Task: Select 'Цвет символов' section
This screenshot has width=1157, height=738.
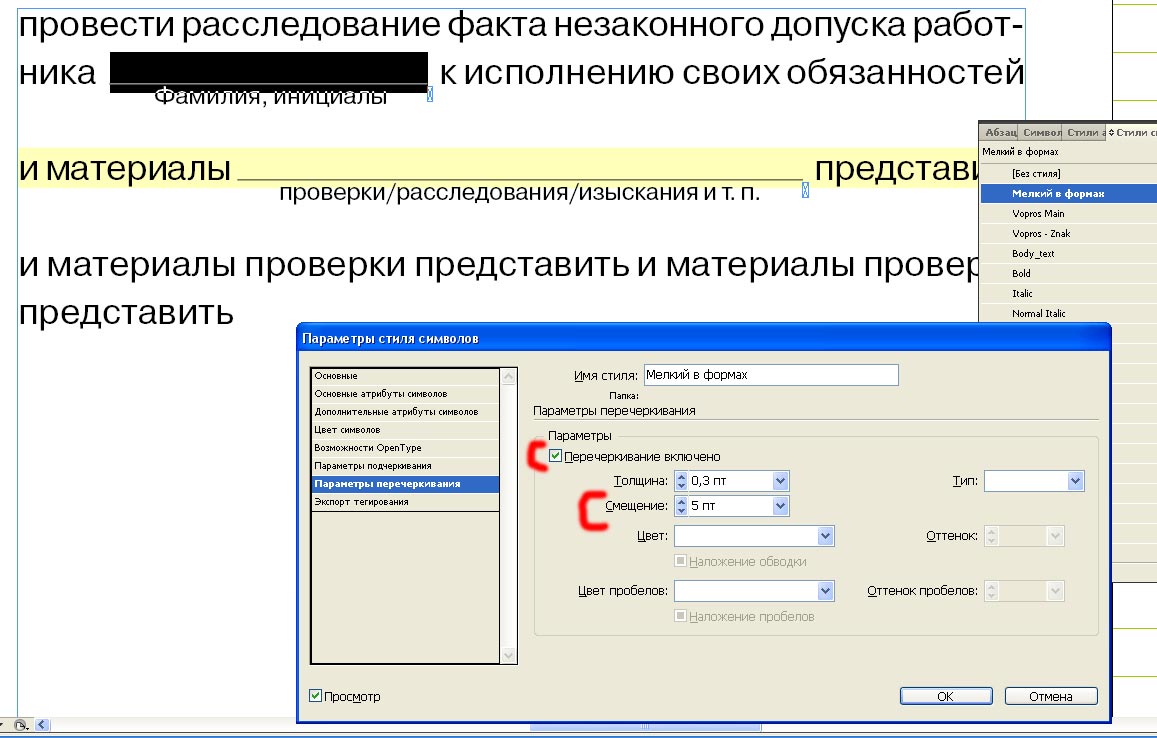Action: click(x=405, y=430)
